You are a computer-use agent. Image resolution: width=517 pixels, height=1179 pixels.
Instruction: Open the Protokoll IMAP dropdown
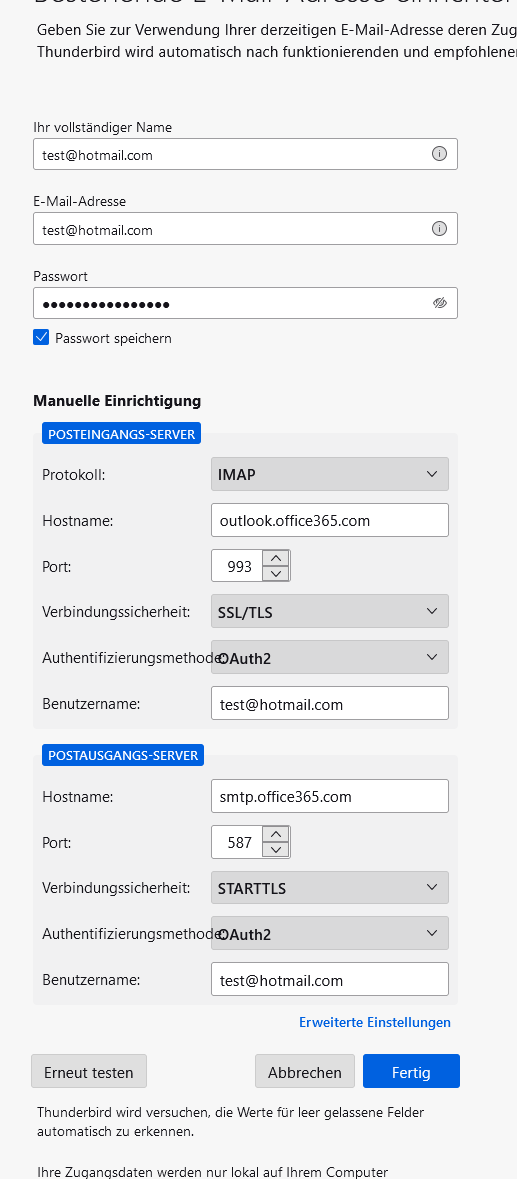330,474
